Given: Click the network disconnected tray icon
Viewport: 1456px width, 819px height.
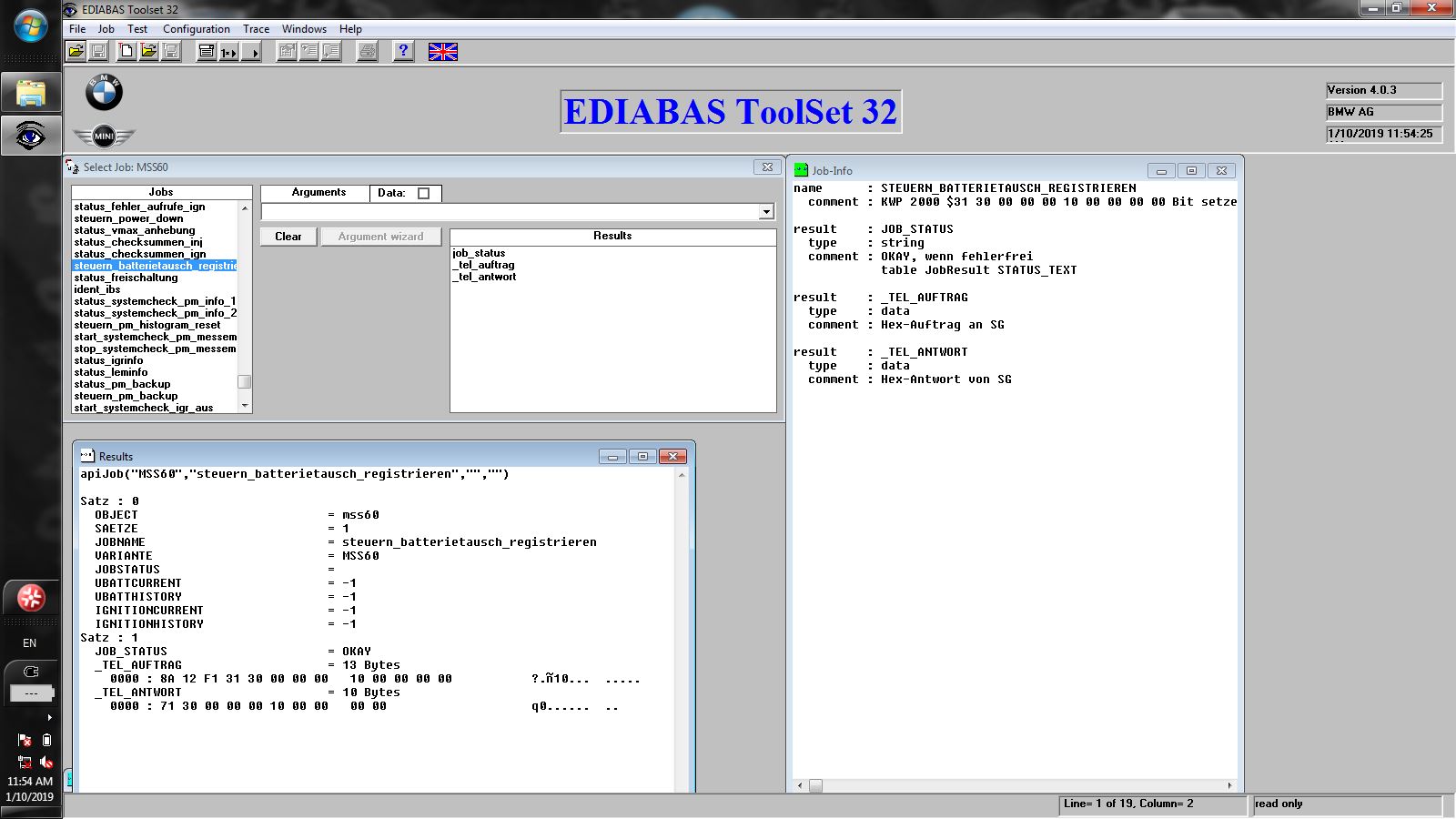Looking at the screenshot, I should tap(25, 763).
